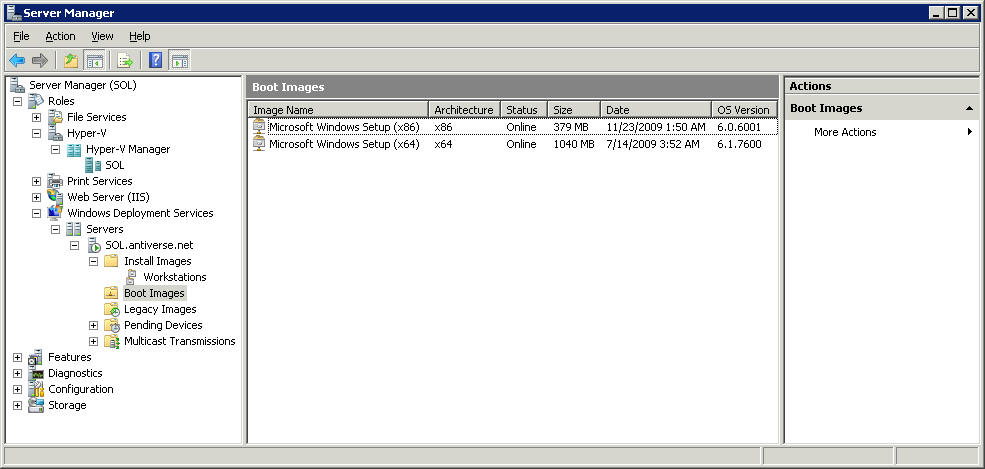Click the x64 boot image row icon
Viewport: 985px width, 469px height.
click(259, 144)
